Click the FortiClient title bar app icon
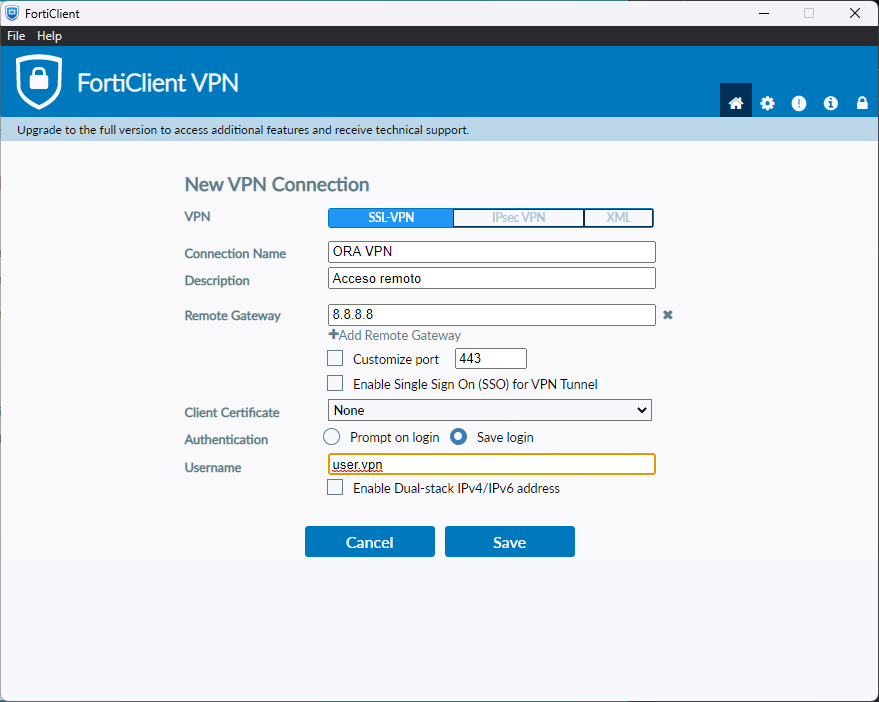The height and width of the screenshot is (702, 879). tap(12, 13)
